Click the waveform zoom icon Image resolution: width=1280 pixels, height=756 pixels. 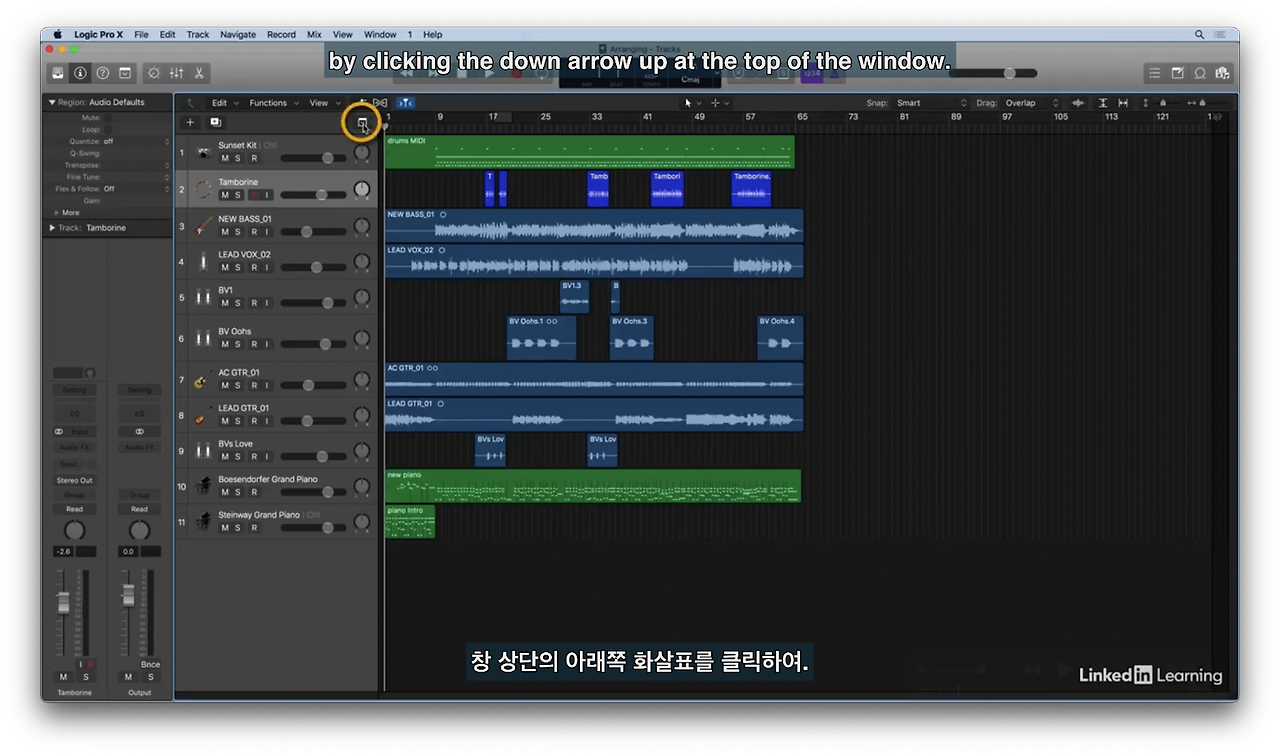click(1078, 103)
